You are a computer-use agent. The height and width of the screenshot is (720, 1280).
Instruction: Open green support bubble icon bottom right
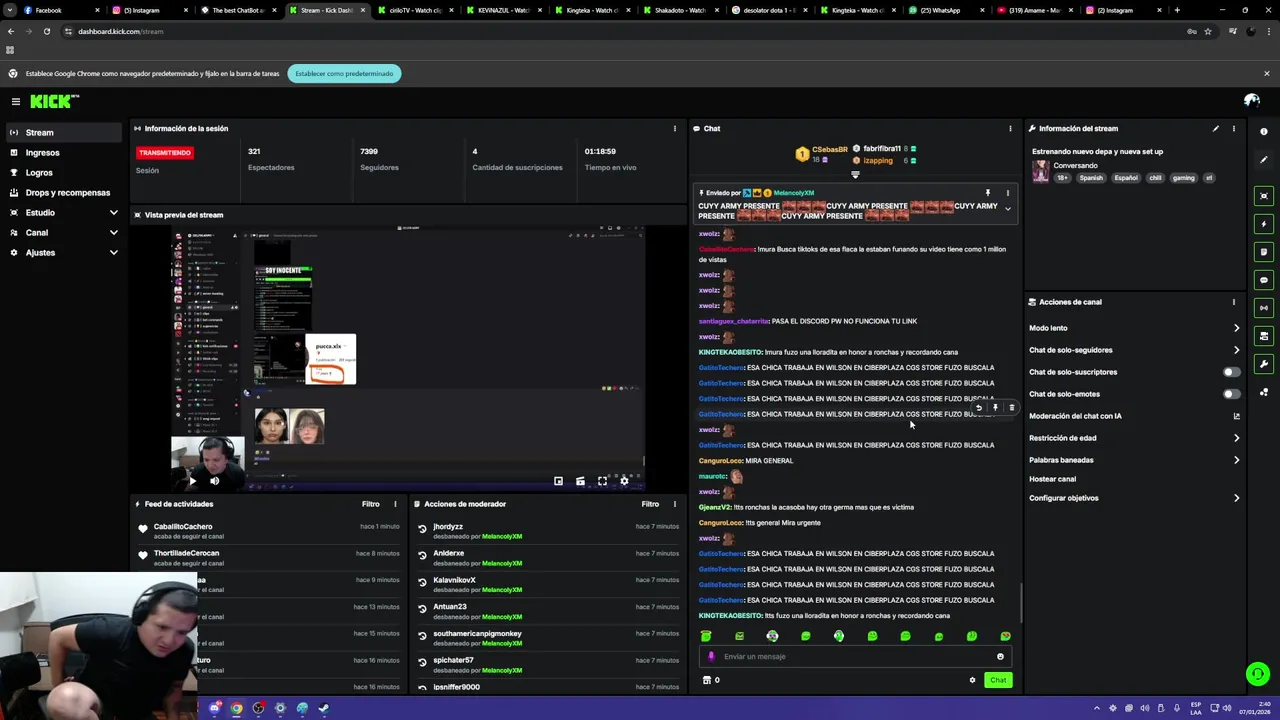point(1258,674)
